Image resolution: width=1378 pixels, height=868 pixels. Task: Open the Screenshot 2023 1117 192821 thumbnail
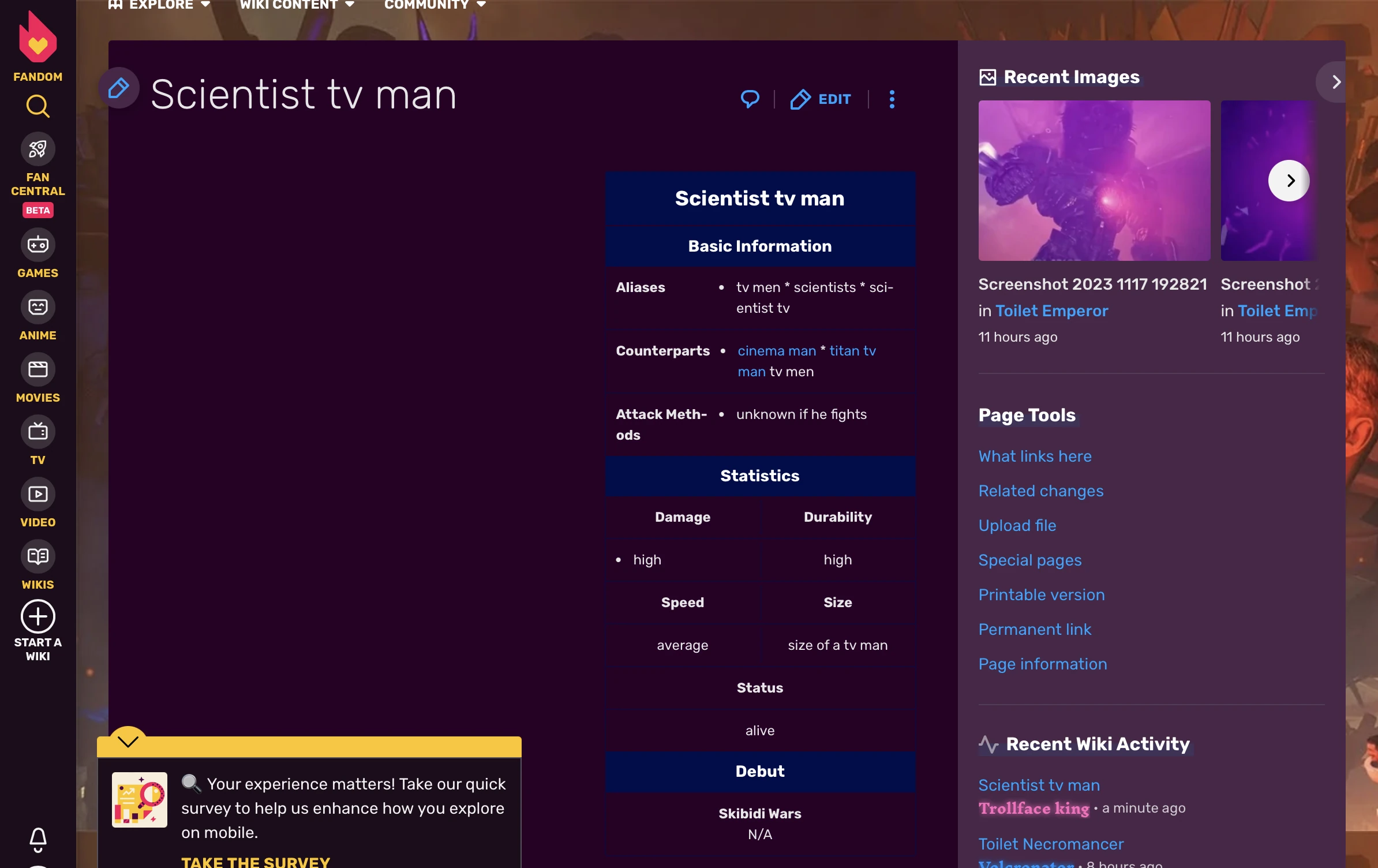pos(1094,181)
